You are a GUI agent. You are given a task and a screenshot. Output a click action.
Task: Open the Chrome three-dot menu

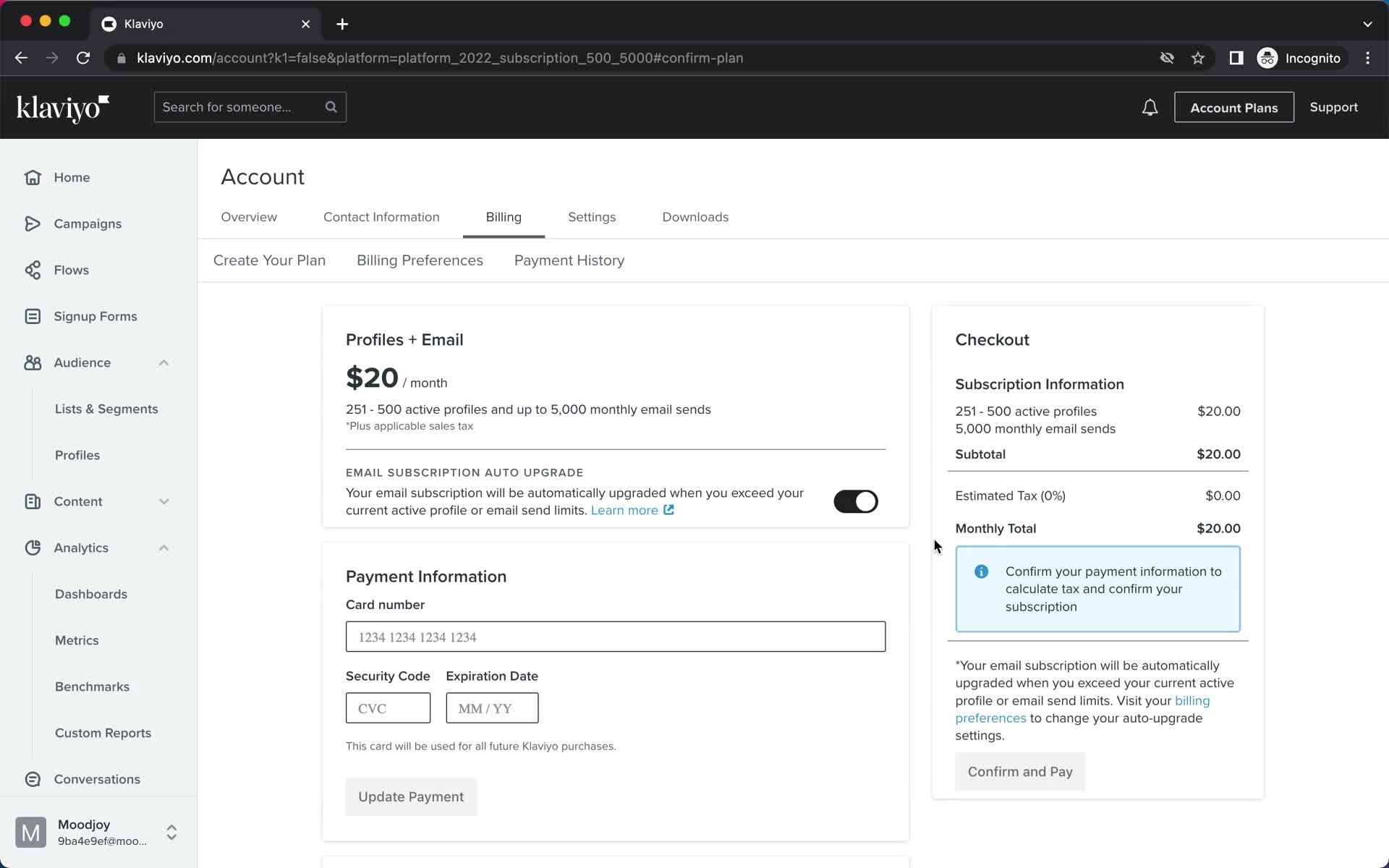1367,58
